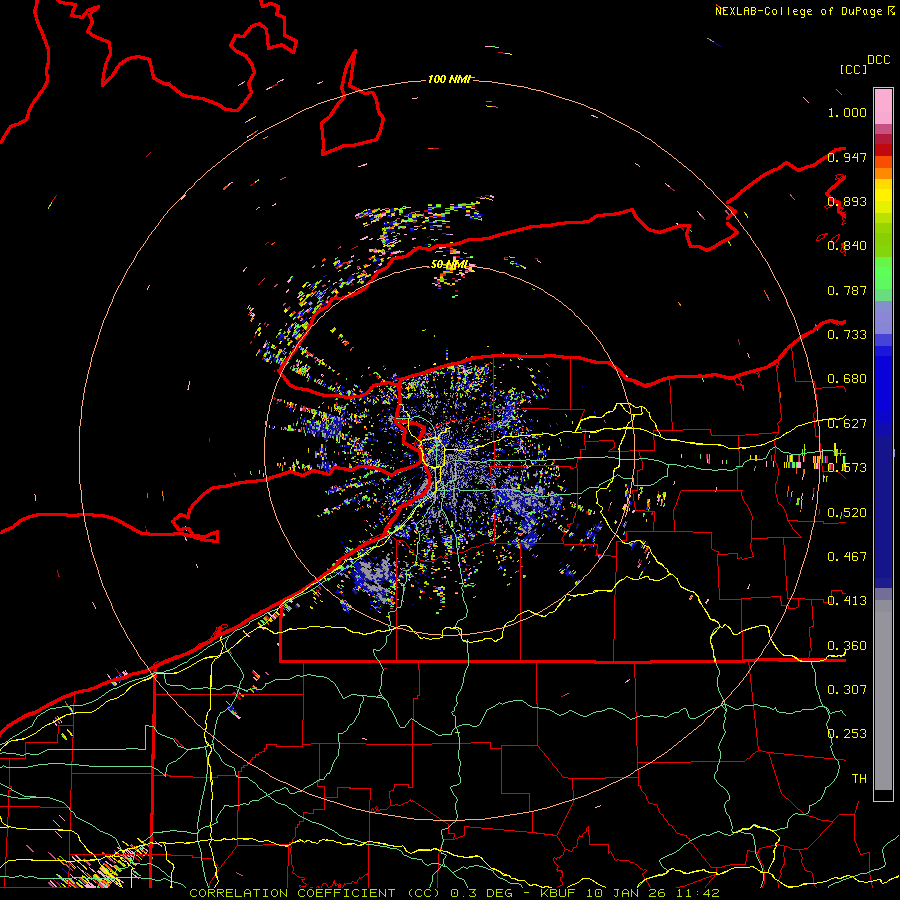Click the TH threshold label
The width and height of the screenshot is (900, 900).
coord(859,778)
